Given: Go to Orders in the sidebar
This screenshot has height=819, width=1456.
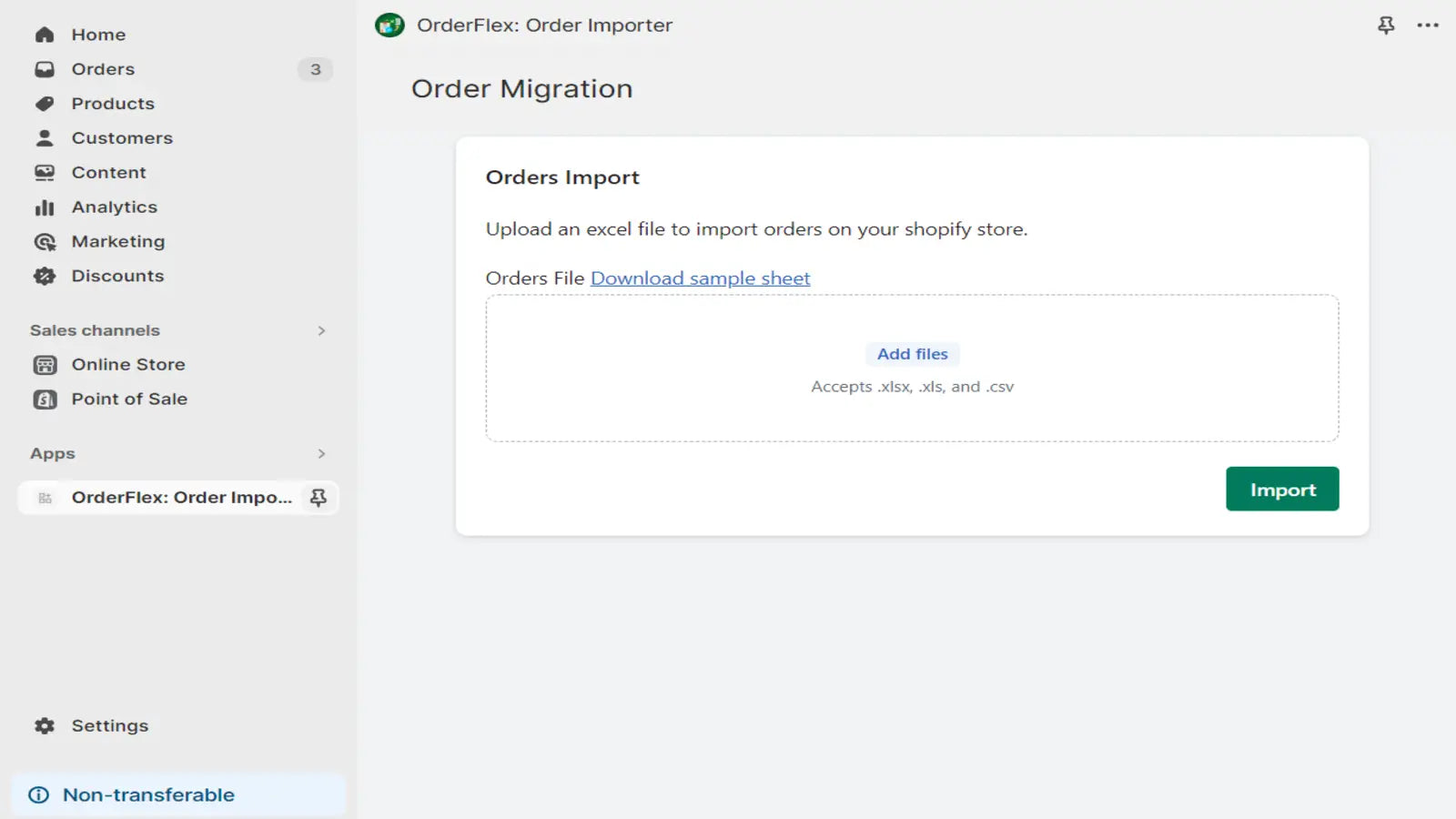Looking at the screenshot, I should pyautogui.click(x=103, y=69).
